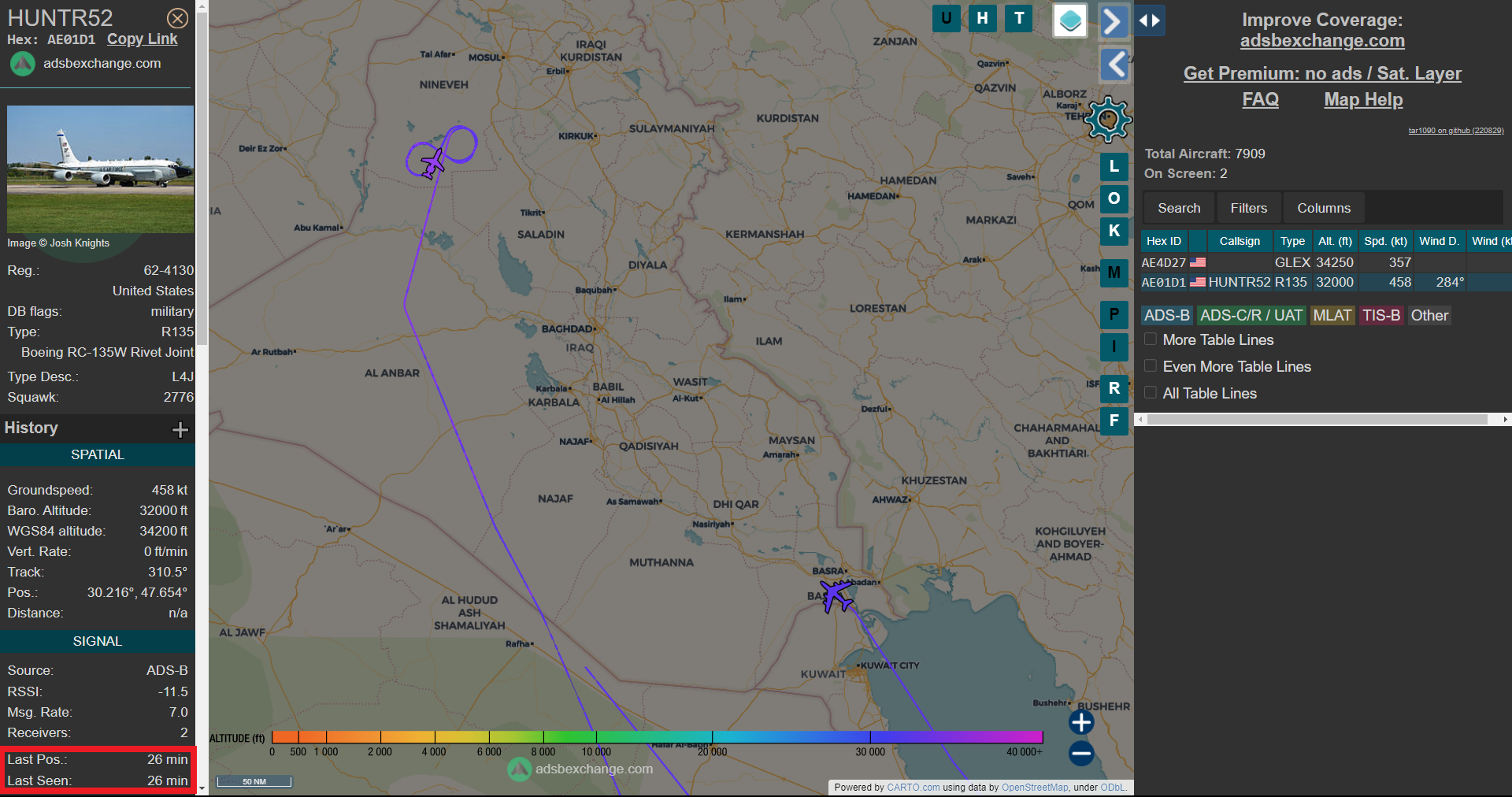The image size is (1512, 797).
Task: Click scroll-down arrow of info panel
Action: tap(202, 789)
